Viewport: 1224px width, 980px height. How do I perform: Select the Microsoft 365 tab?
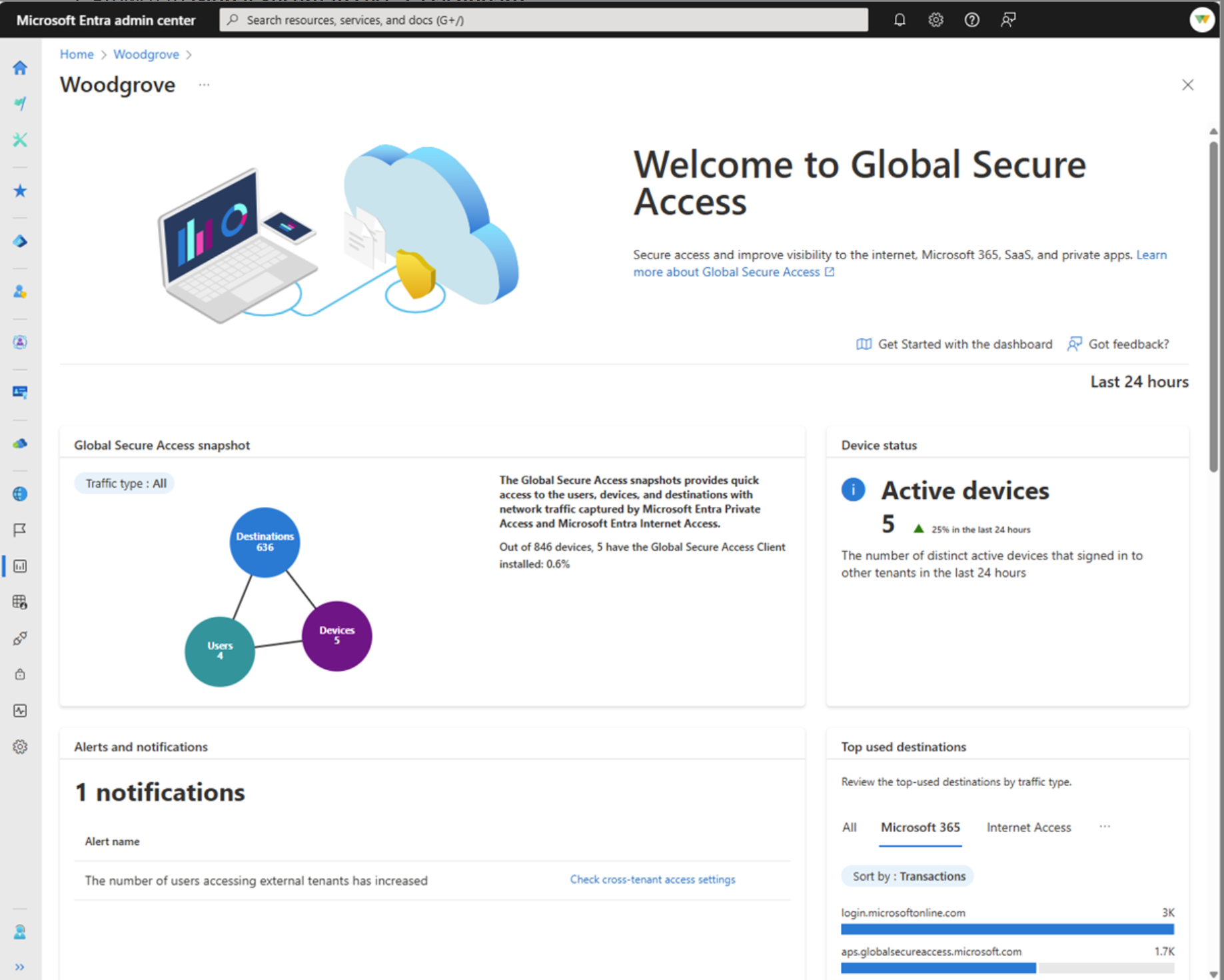click(920, 827)
